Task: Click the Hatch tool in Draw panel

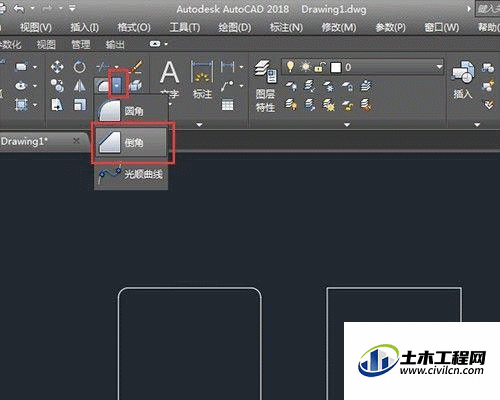Action: [x=21, y=105]
